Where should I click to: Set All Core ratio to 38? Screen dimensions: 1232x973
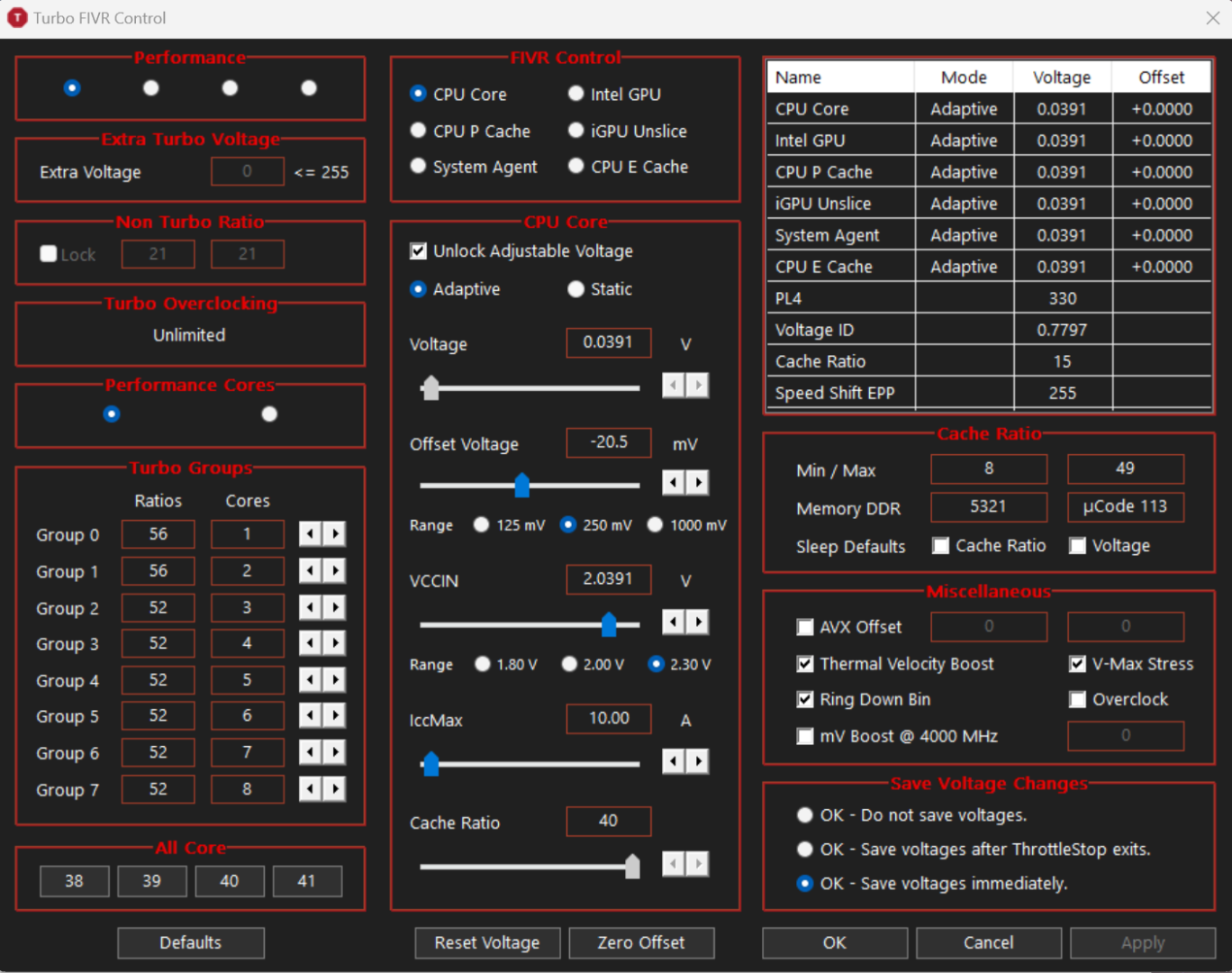[x=75, y=881]
